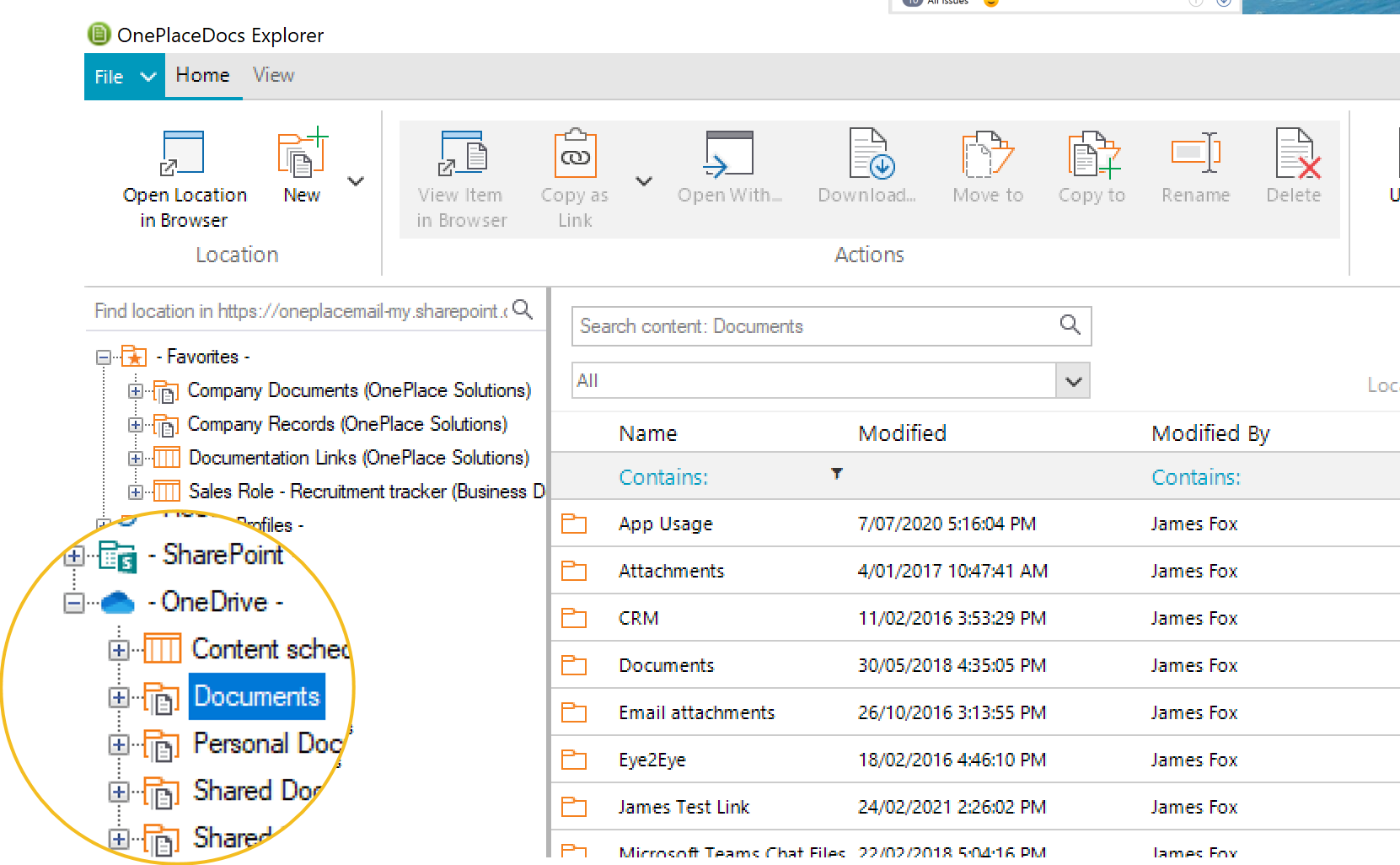
Task: Select the Eye2Eye folder row
Action: tap(975, 760)
